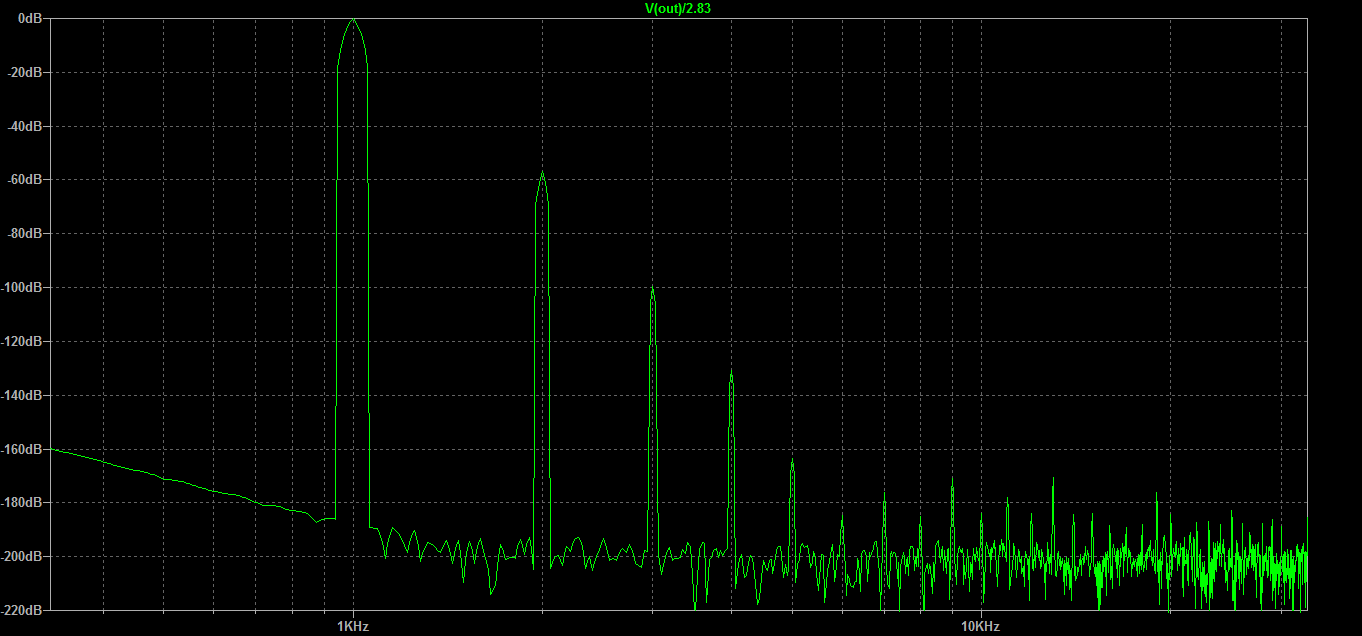Click the third harmonic peak near -100dB
The width and height of the screenshot is (1362, 636).
pyautogui.click(x=652, y=289)
